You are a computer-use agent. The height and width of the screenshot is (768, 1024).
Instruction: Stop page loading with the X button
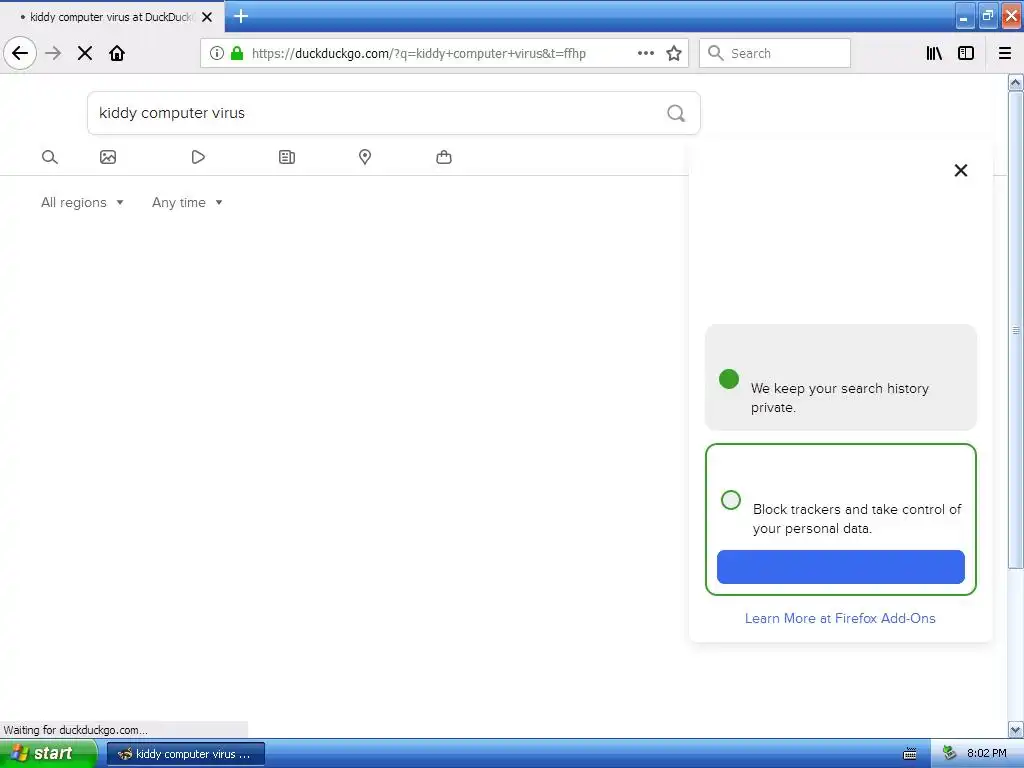coord(85,53)
